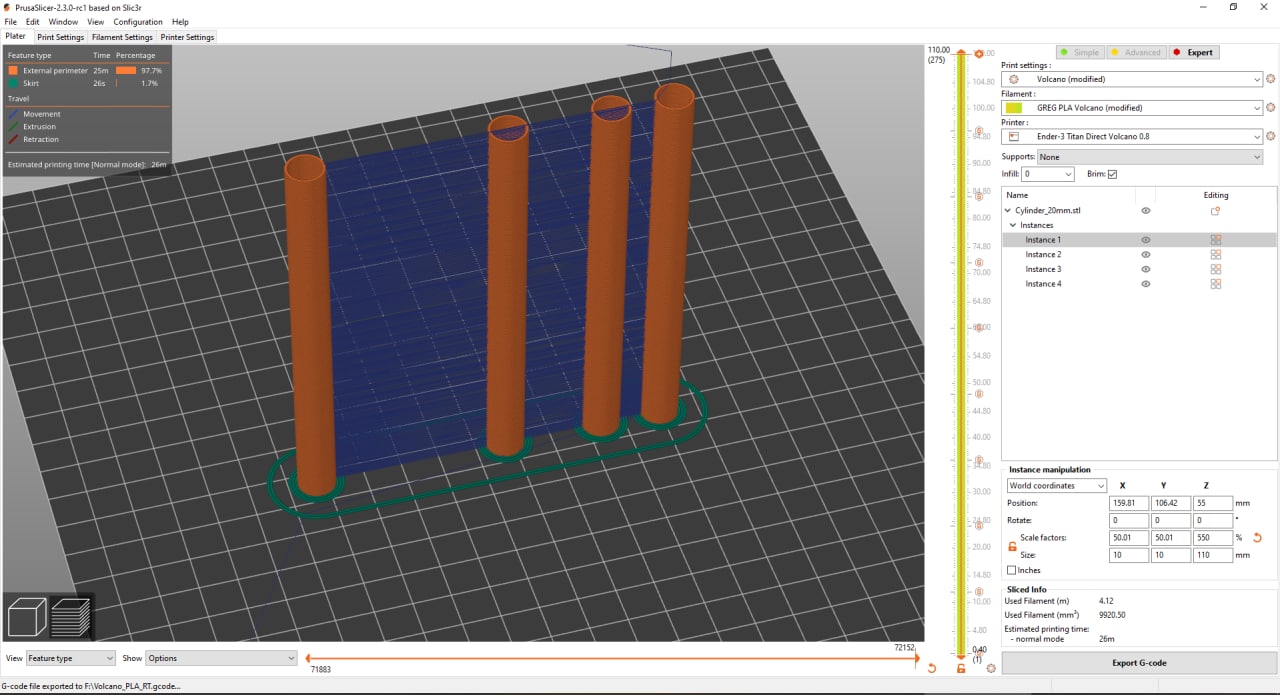Open the View Feature type dropdown
The height and width of the screenshot is (695, 1280).
pyautogui.click(x=71, y=658)
